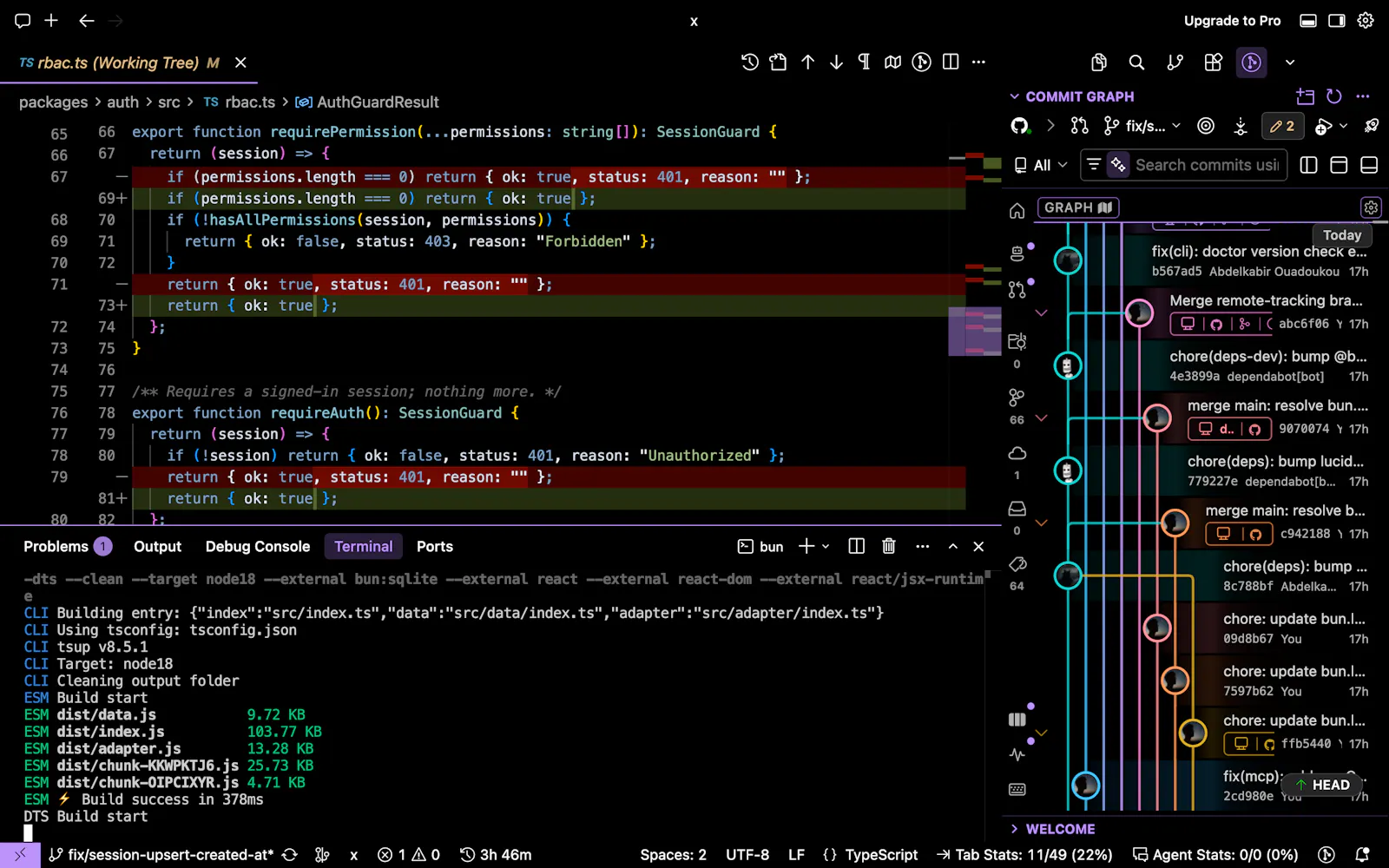Focus the Search commits input field
The height and width of the screenshot is (868, 1389).
[x=1207, y=164]
